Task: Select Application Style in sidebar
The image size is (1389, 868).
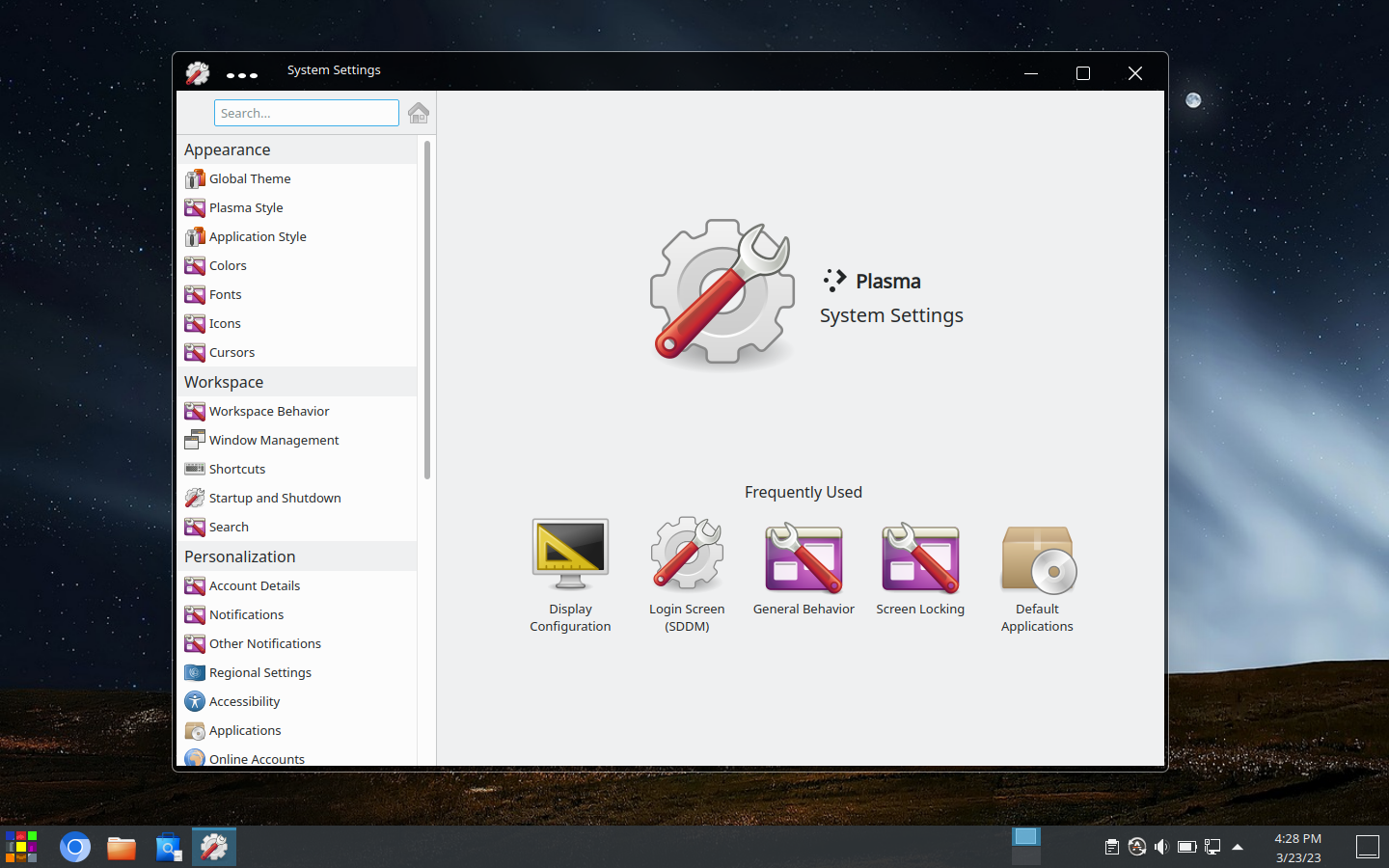Action: click(299, 236)
